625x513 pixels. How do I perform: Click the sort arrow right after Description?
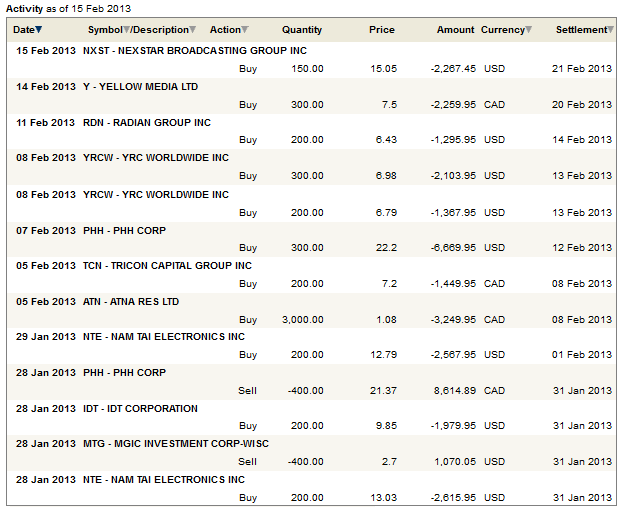point(193,30)
